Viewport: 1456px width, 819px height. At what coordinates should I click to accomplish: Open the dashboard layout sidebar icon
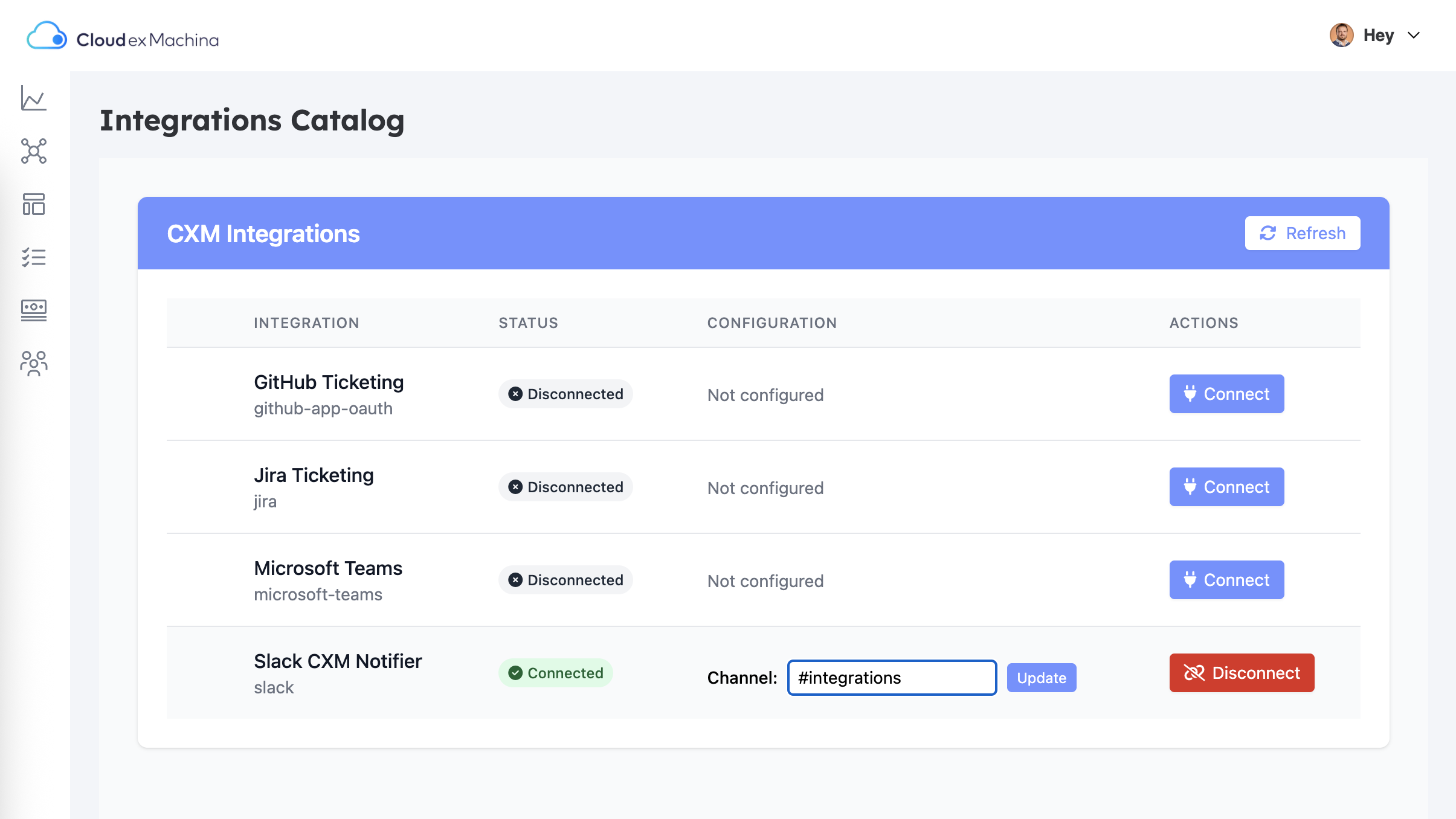pos(34,204)
